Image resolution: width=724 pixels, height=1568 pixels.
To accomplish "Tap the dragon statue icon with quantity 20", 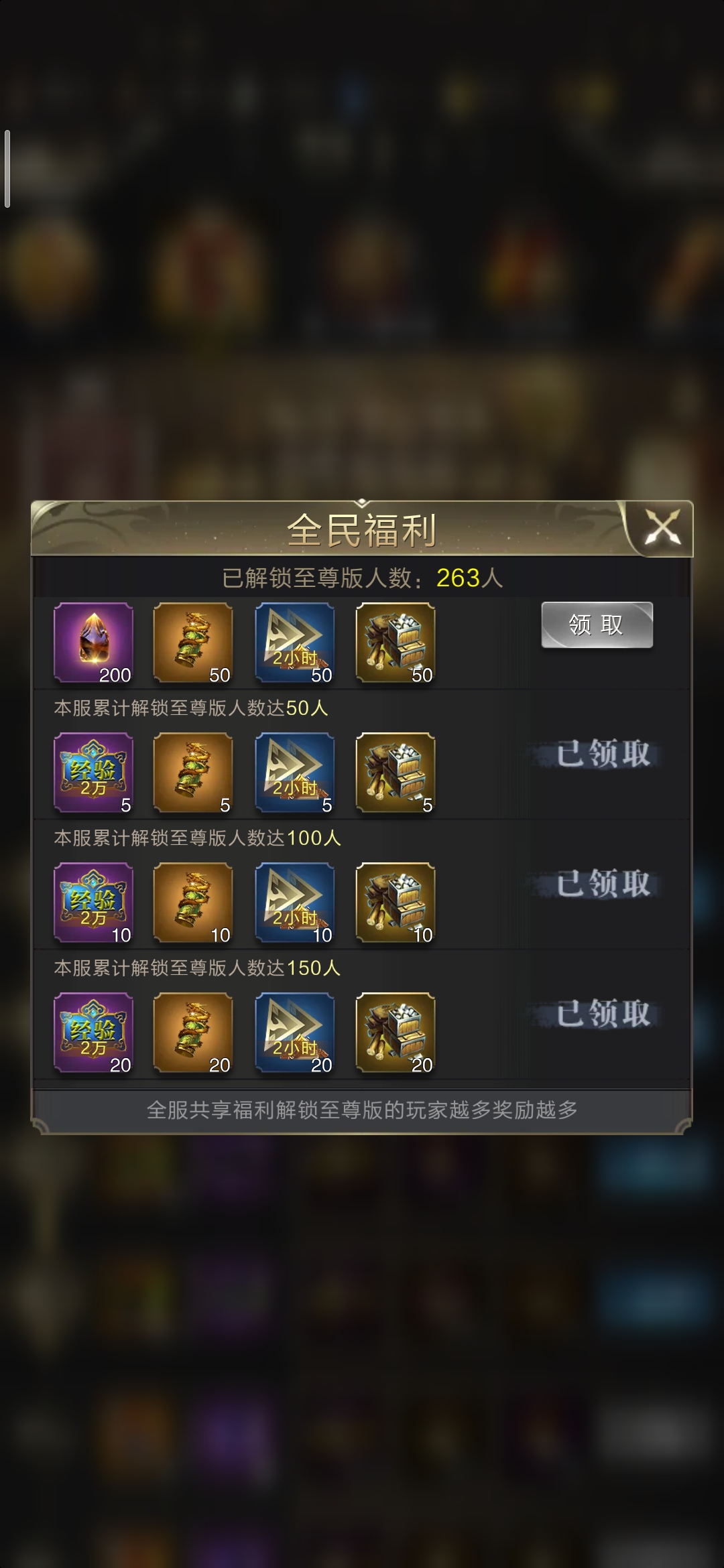I will [193, 1033].
